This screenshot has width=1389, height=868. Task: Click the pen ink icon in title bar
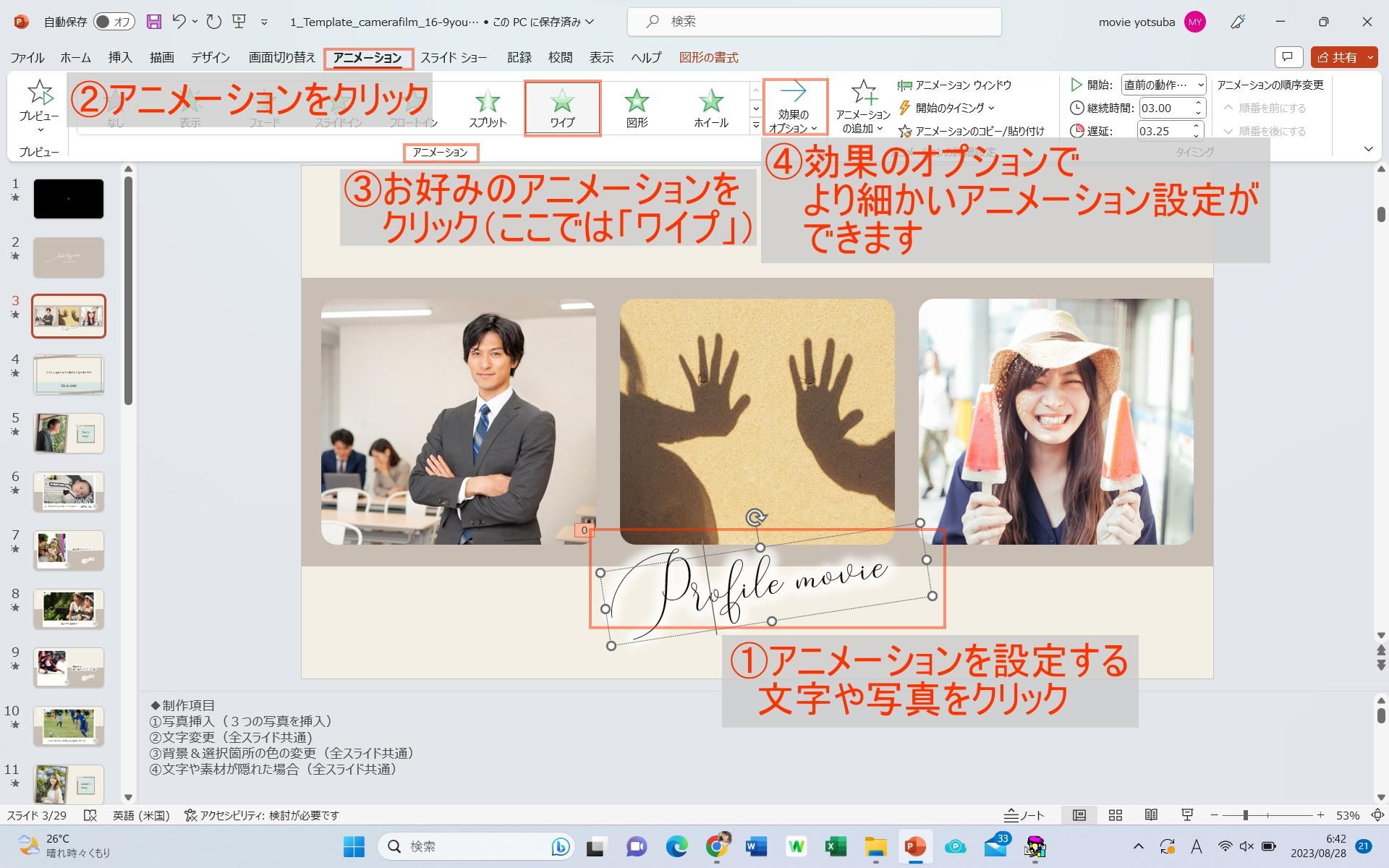click(1238, 22)
